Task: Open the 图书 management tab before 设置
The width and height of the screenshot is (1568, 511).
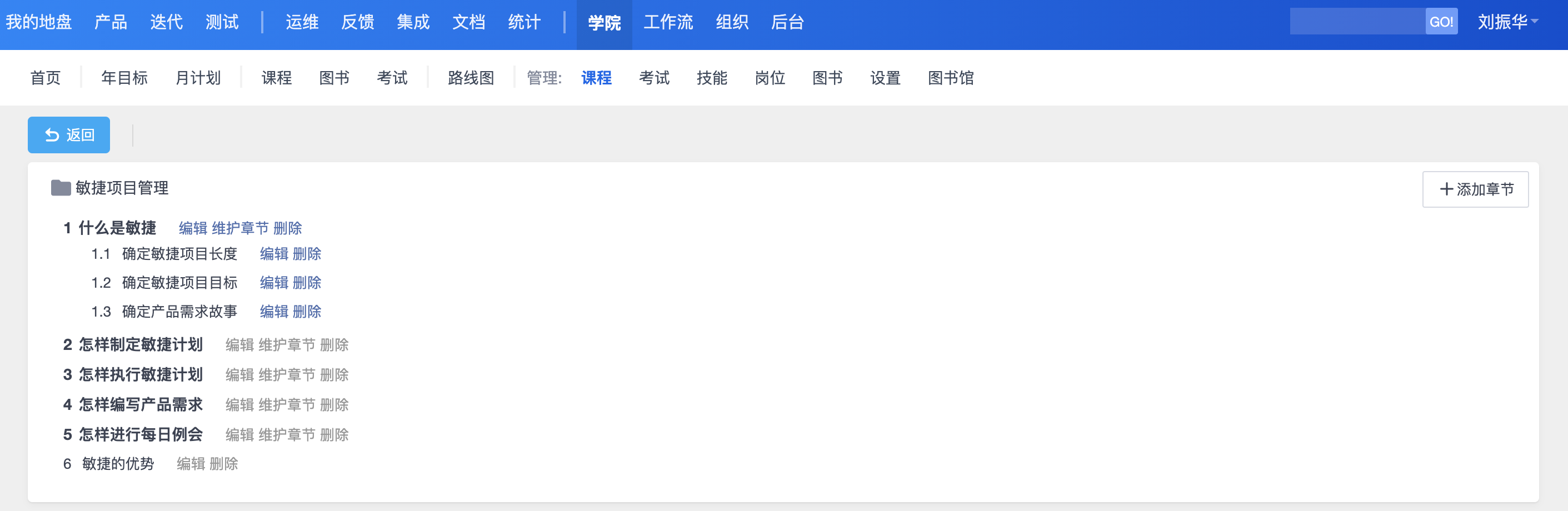Action: [x=828, y=78]
